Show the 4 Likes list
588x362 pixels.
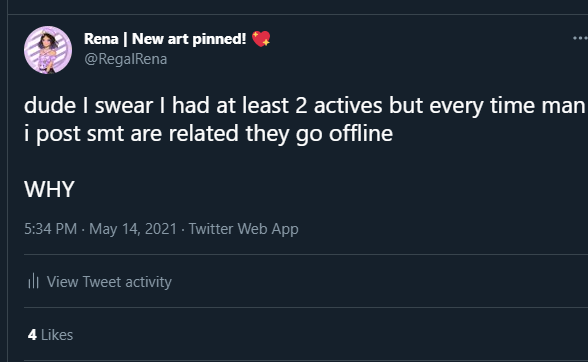(50, 335)
